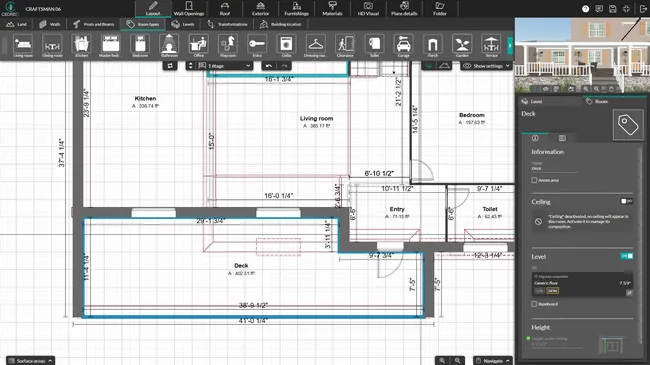This screenshot has width=650, height=365.
Task: Pick the Bathroom room type icon
Action: point(169,45)
